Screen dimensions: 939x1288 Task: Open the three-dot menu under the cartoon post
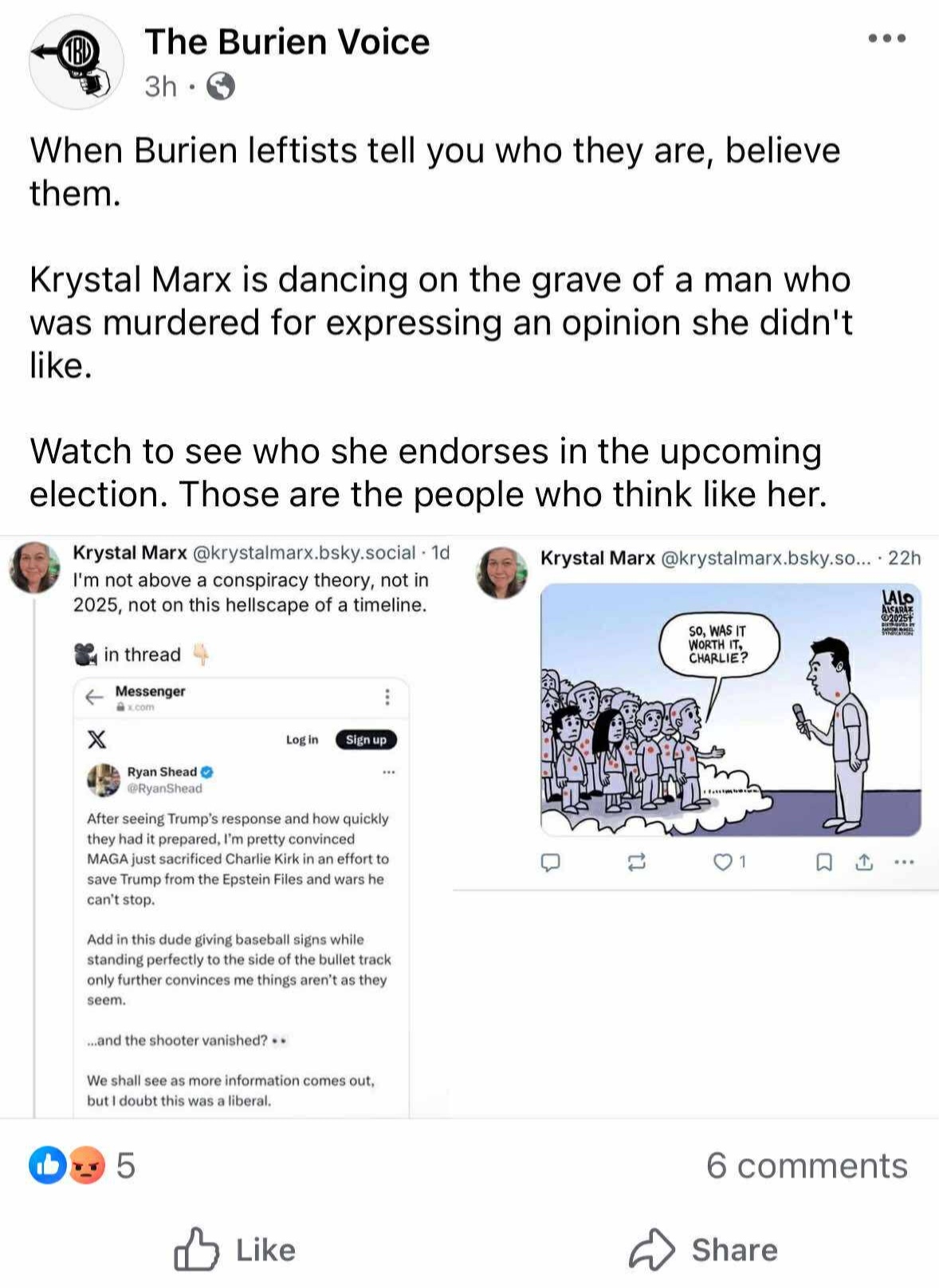point(904,862)
